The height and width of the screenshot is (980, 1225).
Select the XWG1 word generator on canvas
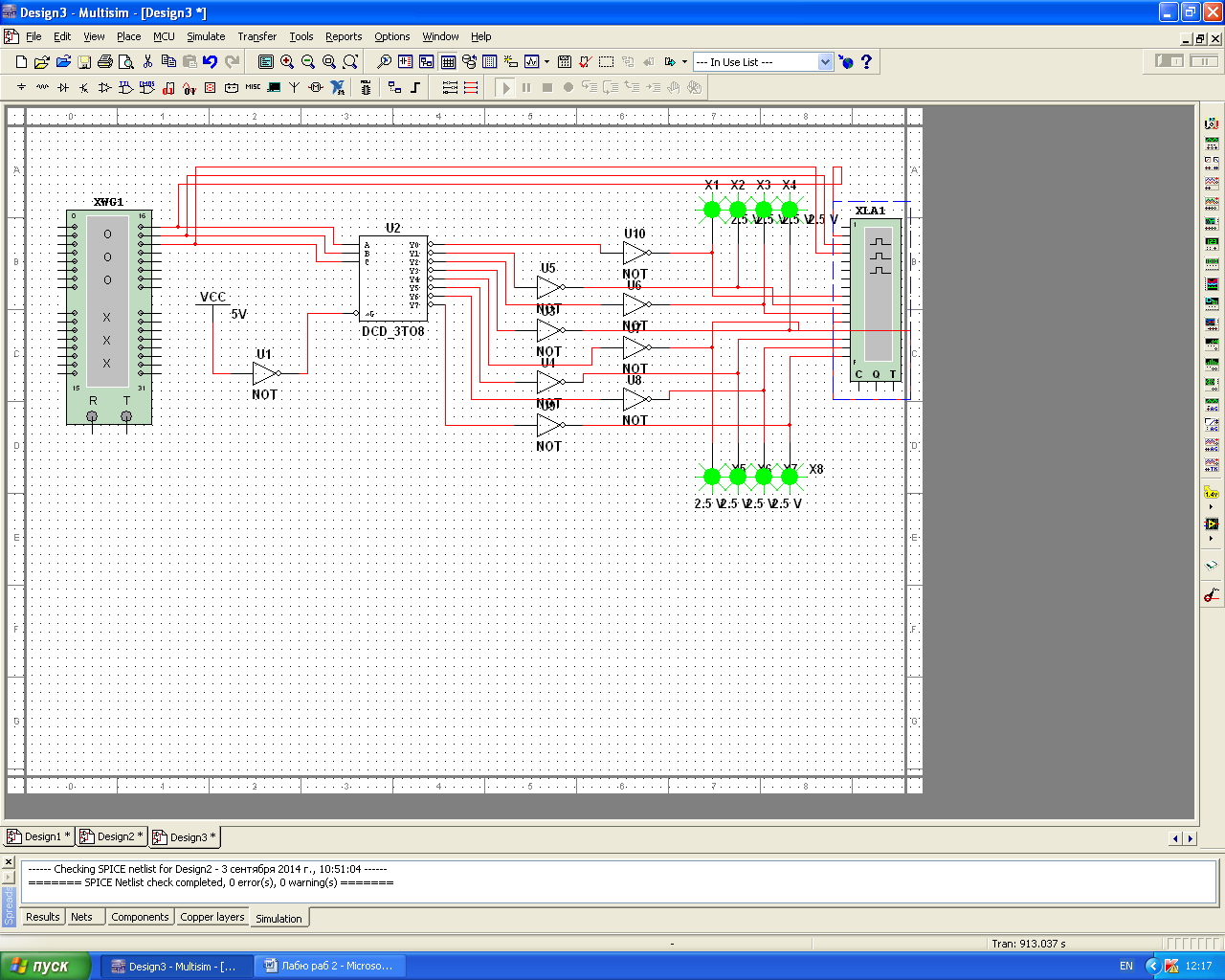[108, 317]
